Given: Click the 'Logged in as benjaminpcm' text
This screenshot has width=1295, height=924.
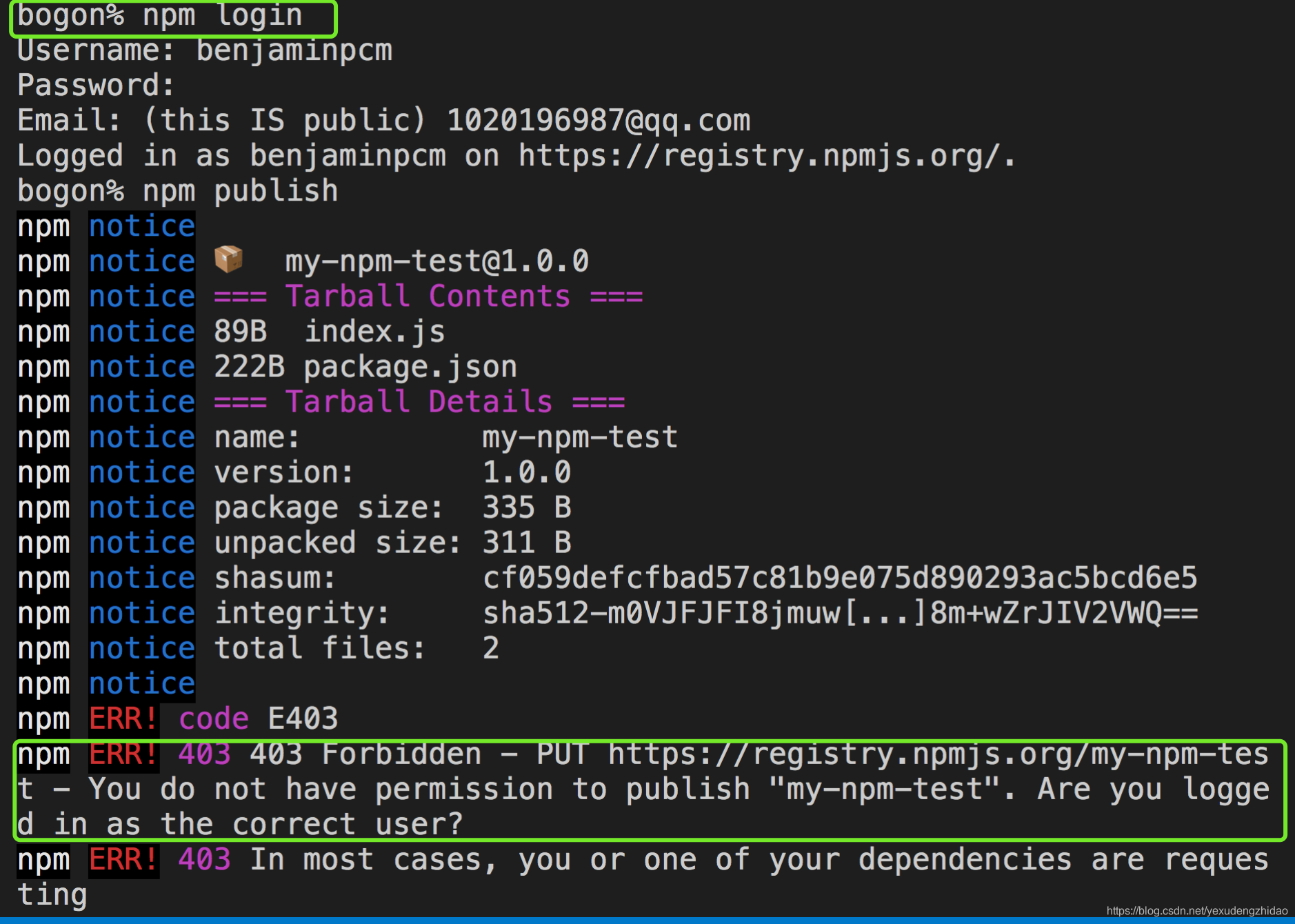Looking at the screenshot, I should point(232,156).
